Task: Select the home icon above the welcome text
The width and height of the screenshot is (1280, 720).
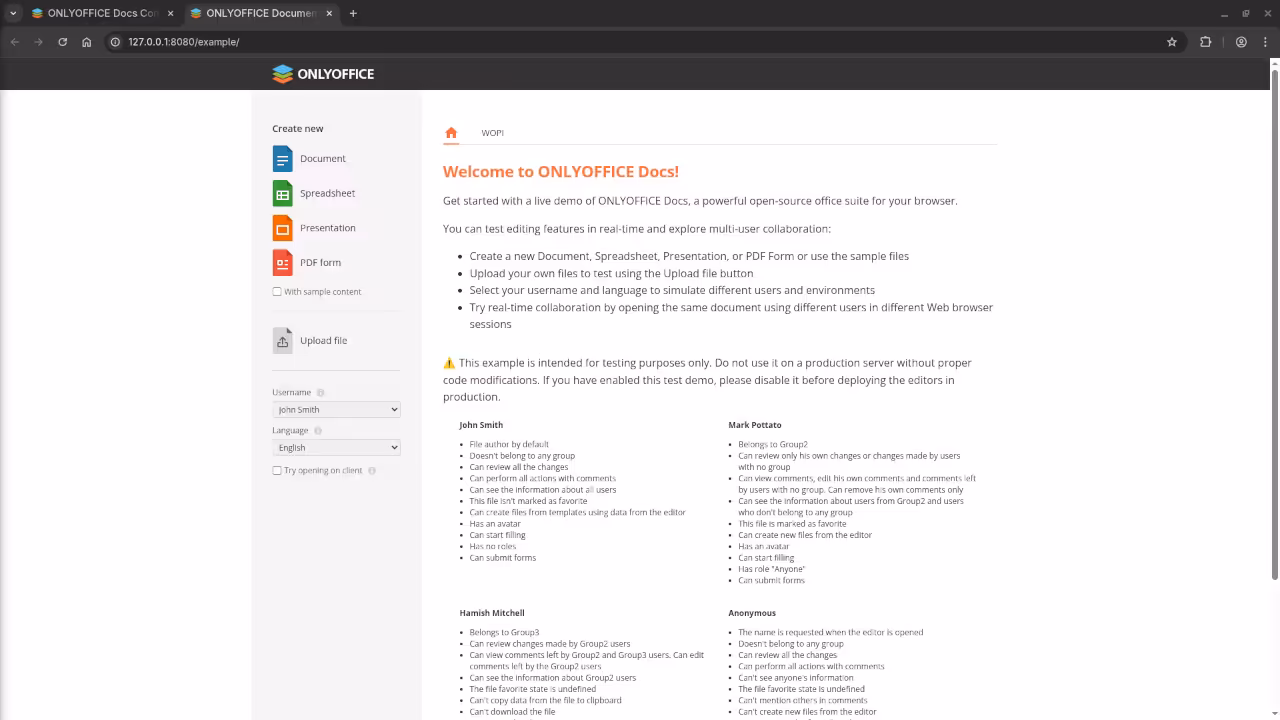Action: (450, 131)
